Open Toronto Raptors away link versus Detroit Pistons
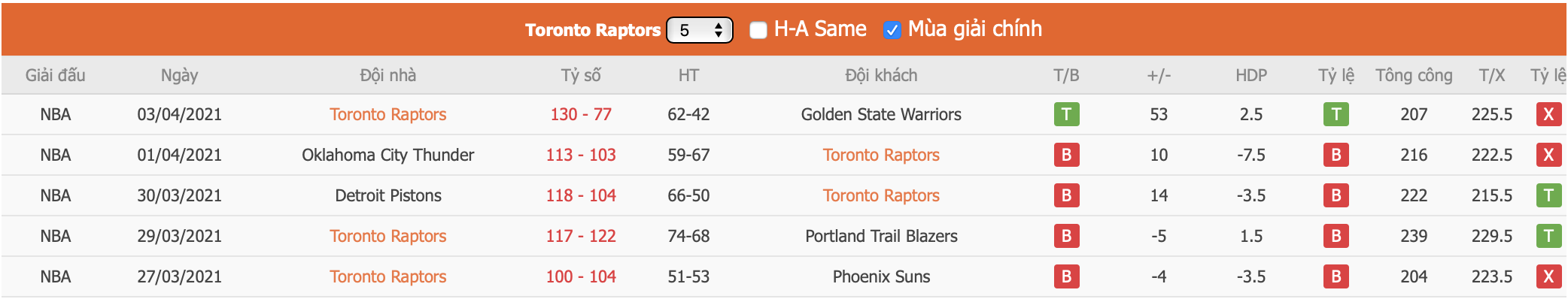This screenshot has height=302, width=1568. (x=881, y=195)
